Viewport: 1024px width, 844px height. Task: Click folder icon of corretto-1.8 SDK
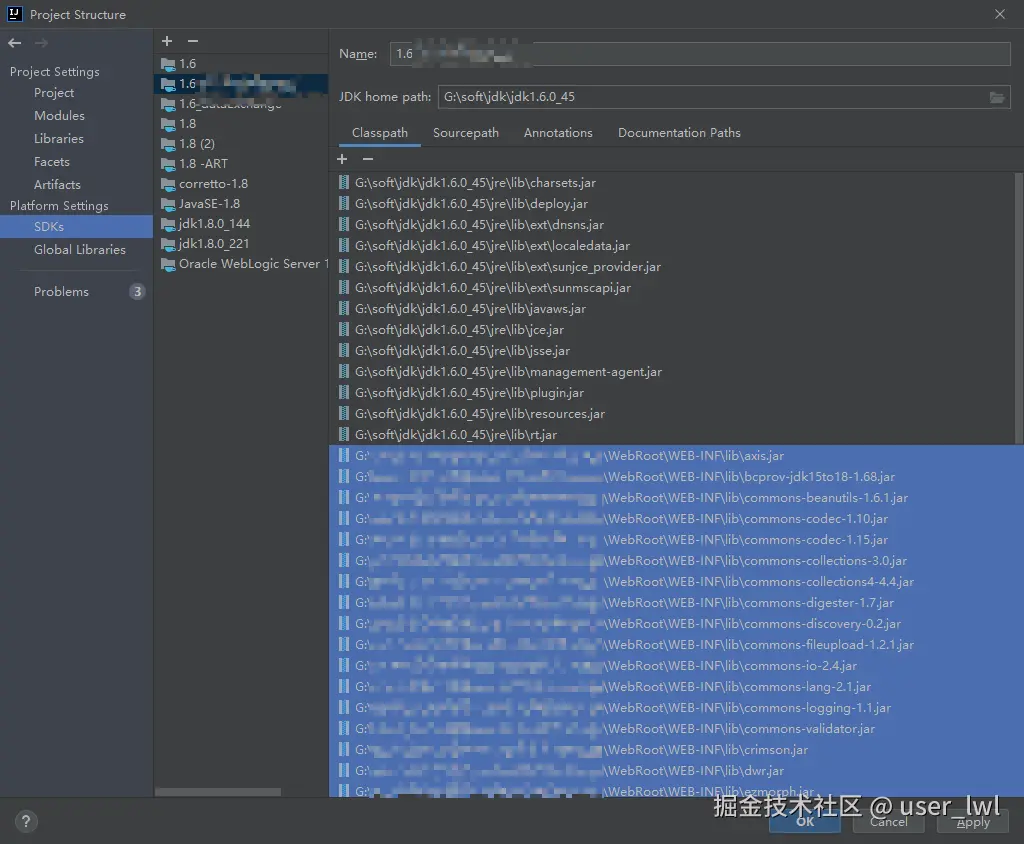click(x=168, y=184)
